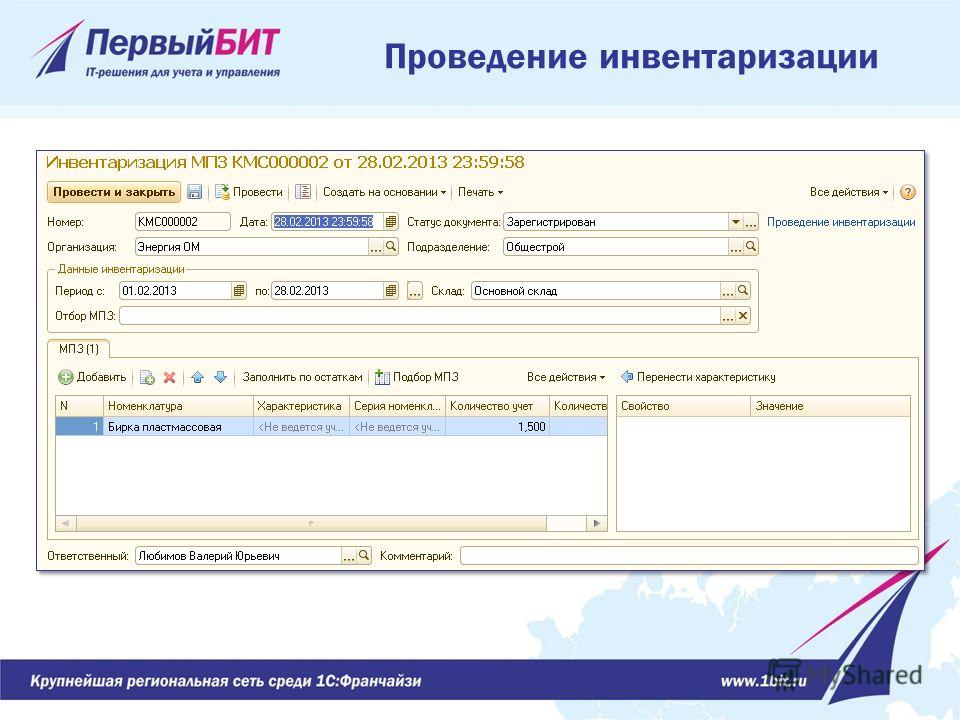Viewport: 960px width, 720px height.
Task: Click the Отбор МПЗ input field
Action: point(420,316)
